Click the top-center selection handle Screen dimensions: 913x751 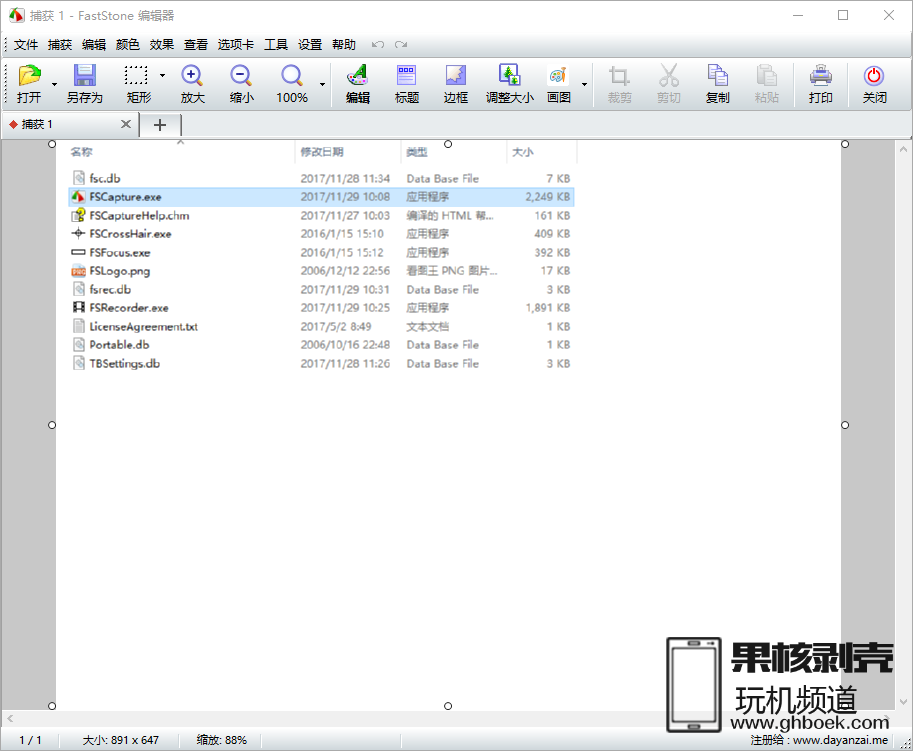click(448, 144)
